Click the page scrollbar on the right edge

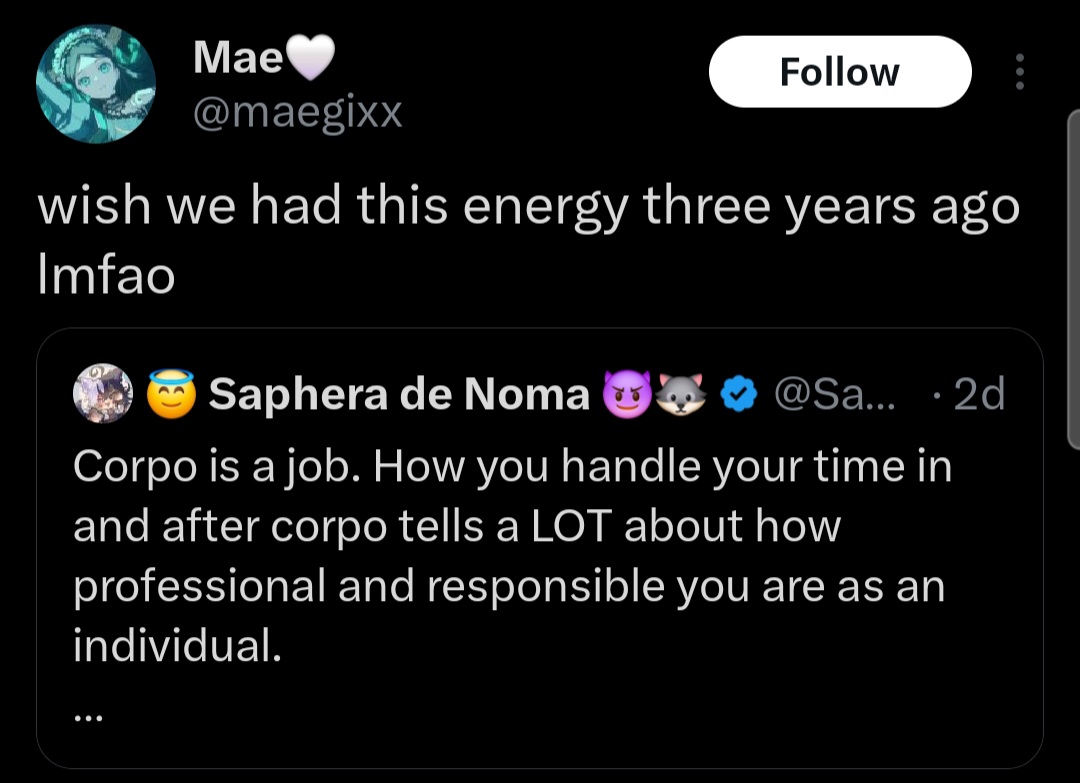[x=1074, y=280]
